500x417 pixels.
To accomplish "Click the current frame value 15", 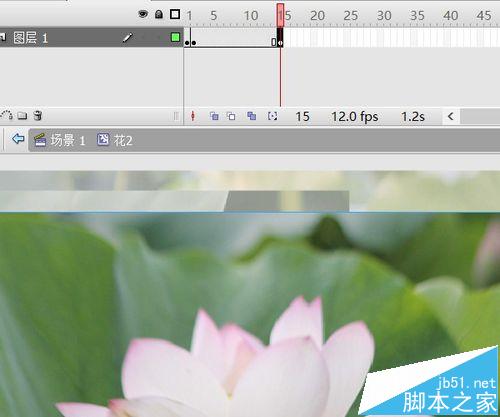I will click(x=302, y=117).
